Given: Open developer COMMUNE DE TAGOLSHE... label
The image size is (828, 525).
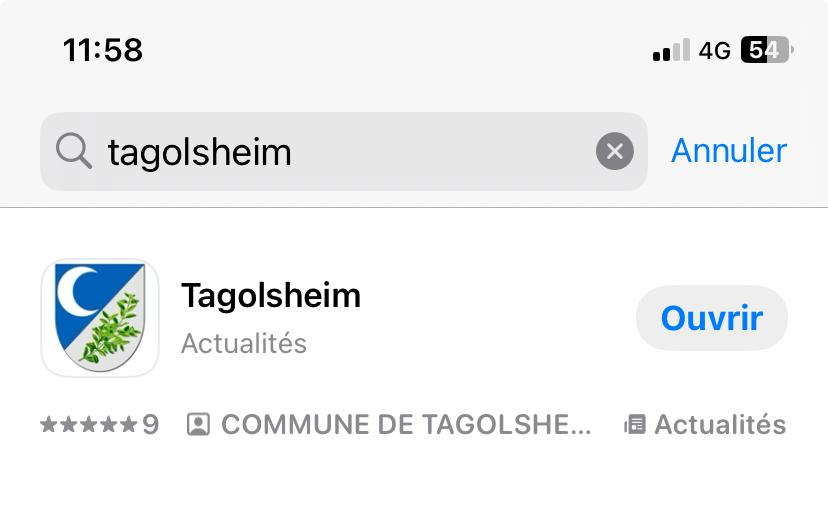Looking at the screenshot, I should 406,425.
